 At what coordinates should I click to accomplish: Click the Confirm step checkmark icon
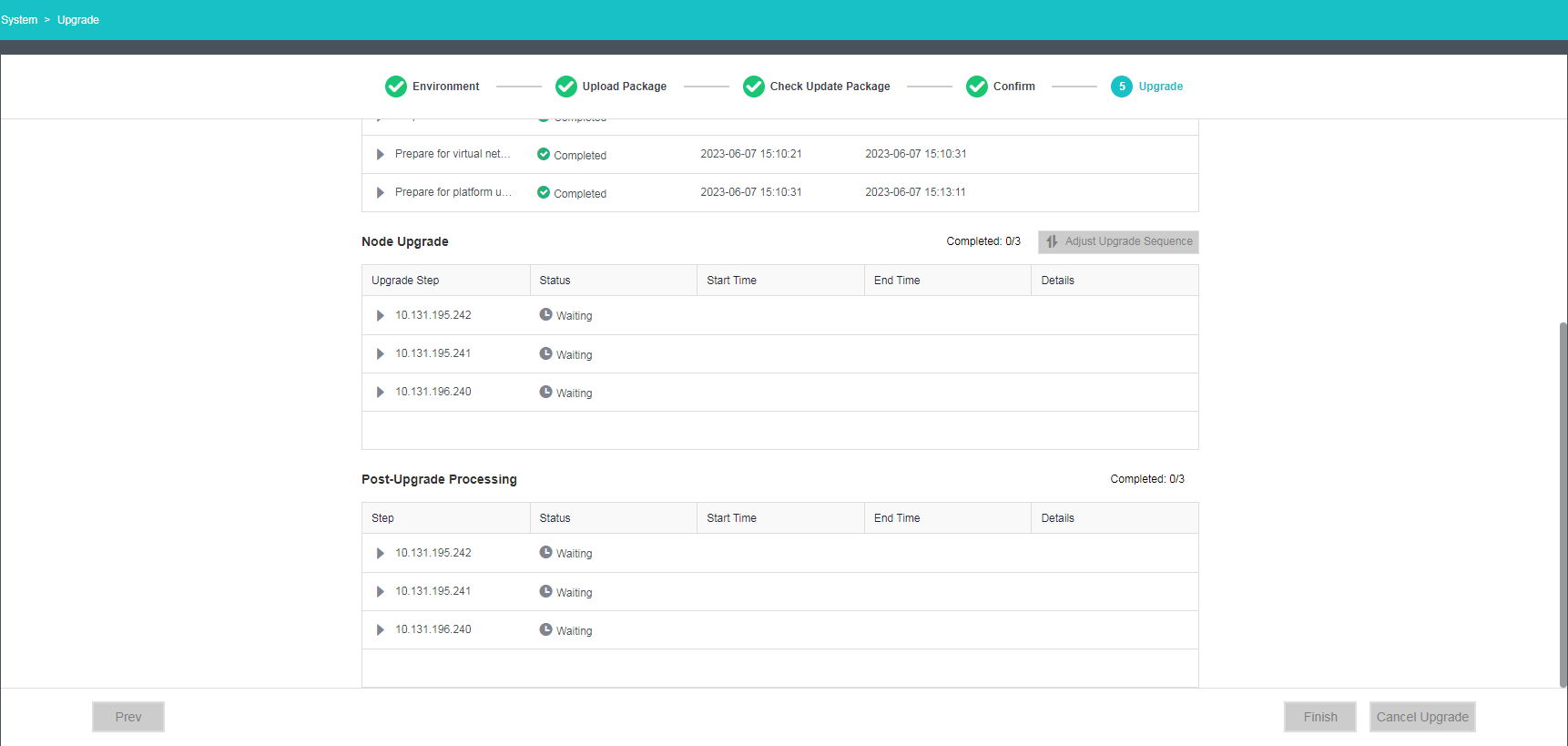click(x=977, y=87)
